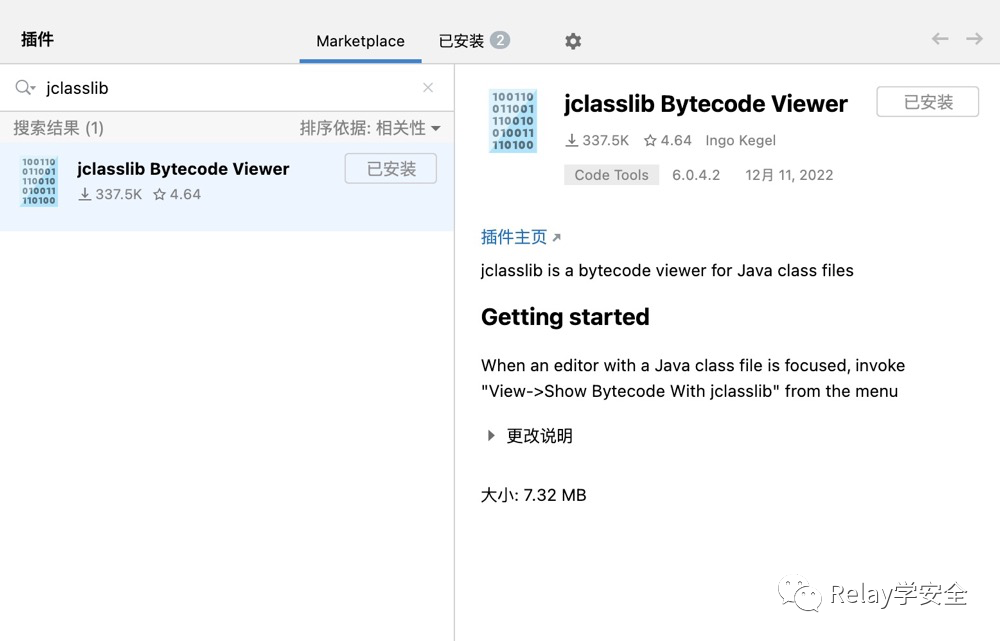Select jclasslib Bytecode Viewer result row
The image size is (1000, 641).
point(227,186)
